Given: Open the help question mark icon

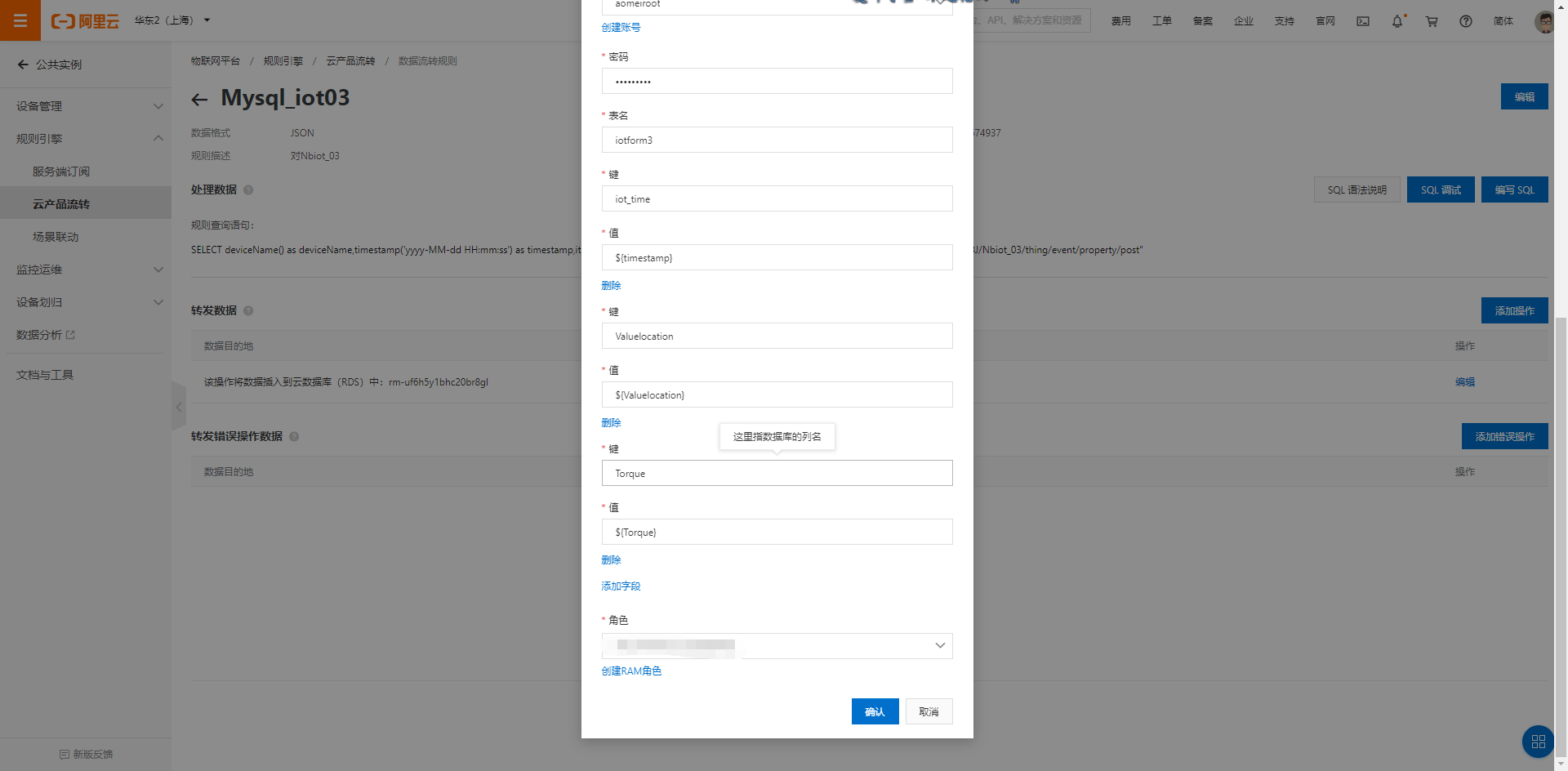Looking at the screenshot, I should 1466,21.
